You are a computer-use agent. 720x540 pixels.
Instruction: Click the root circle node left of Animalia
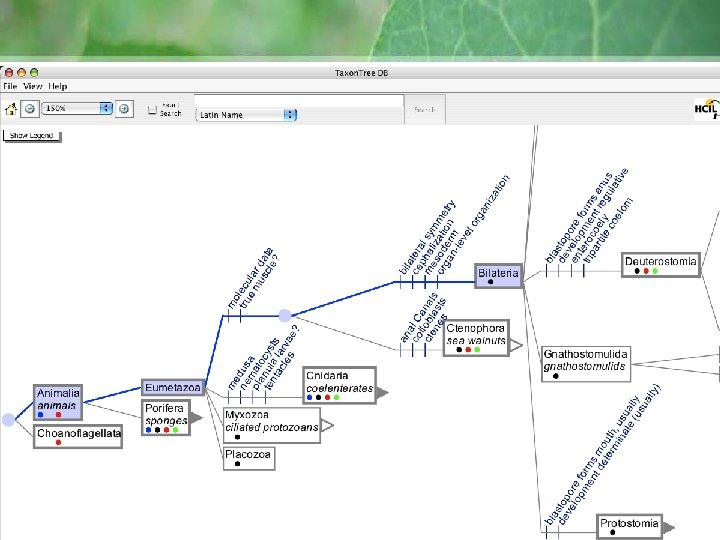pyautogui.click(x=8, y=419)
